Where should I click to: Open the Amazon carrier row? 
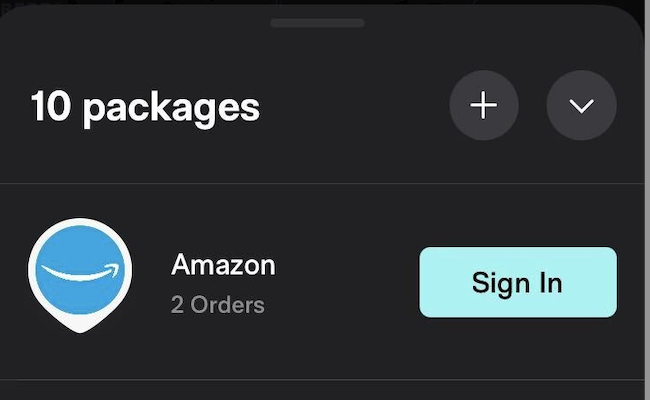tap(323, 281)
